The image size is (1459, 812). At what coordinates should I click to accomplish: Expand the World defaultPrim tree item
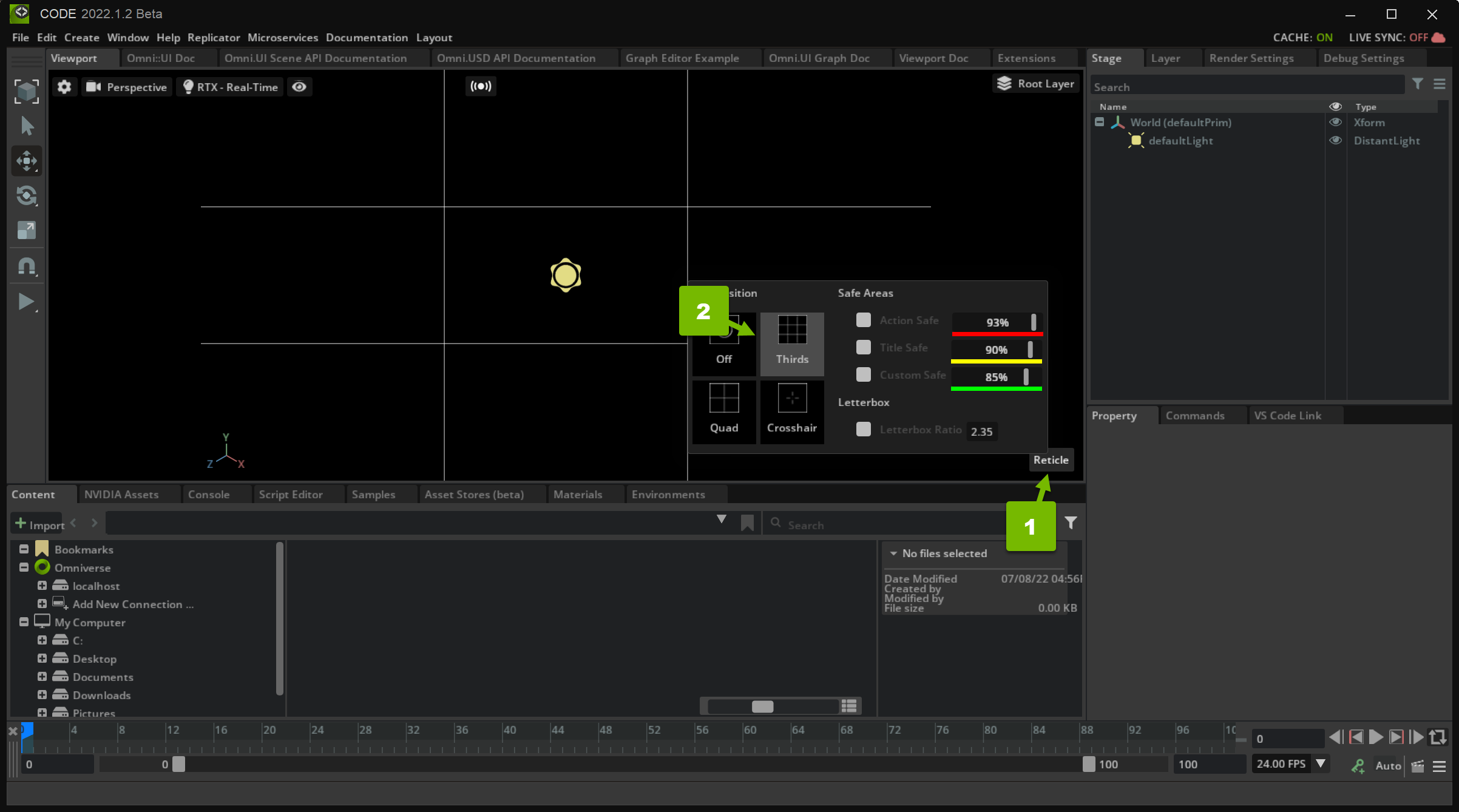(x=1097, y=121)
